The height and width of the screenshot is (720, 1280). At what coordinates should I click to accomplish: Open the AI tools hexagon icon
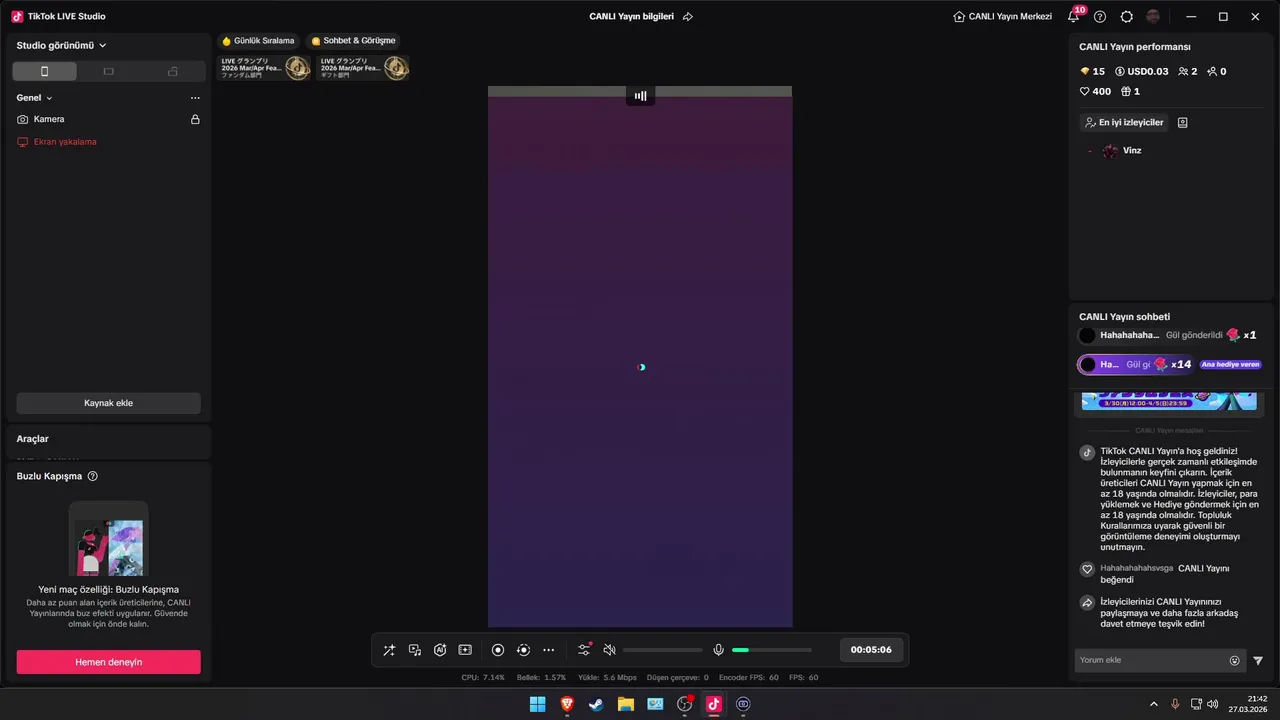pos(440,650)
